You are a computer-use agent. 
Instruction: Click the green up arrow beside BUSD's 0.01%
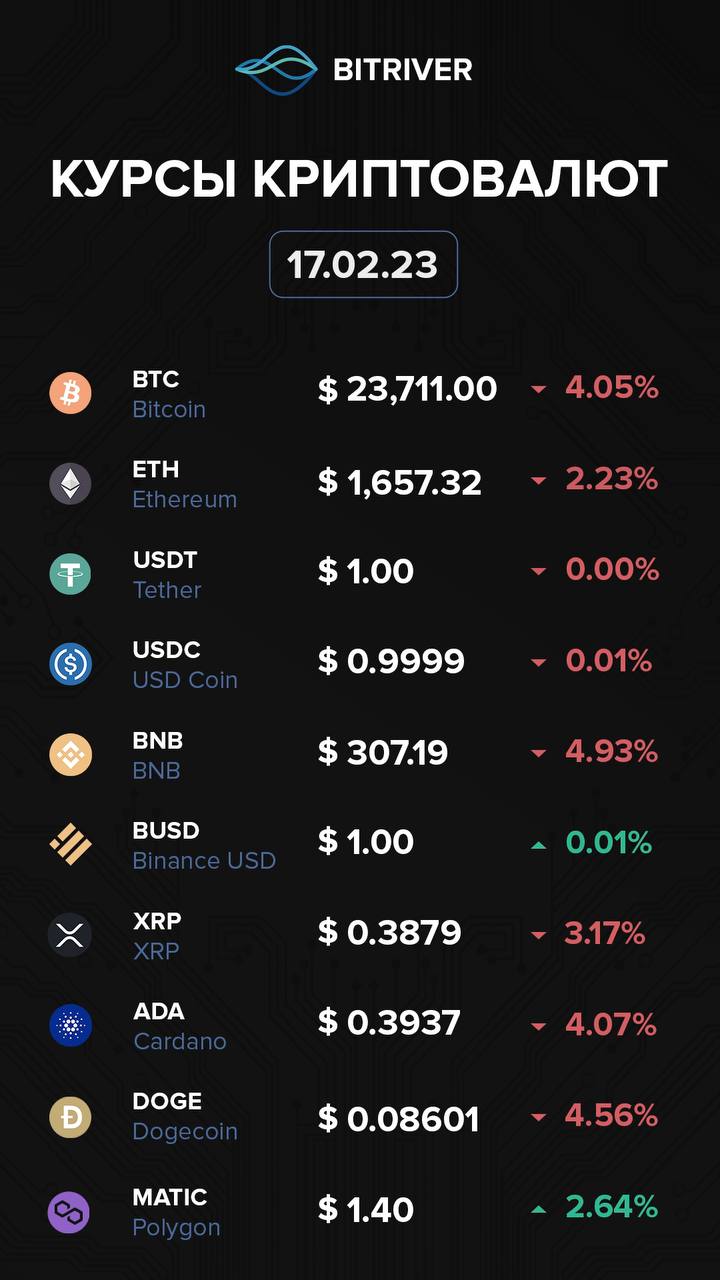539,845
